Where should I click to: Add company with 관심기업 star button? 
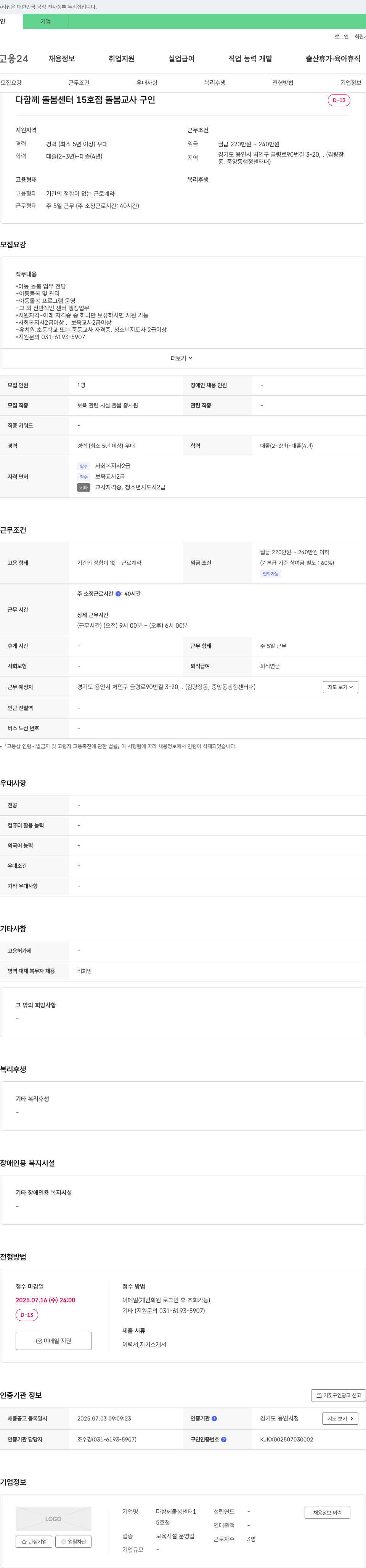tap(34, 1542)
